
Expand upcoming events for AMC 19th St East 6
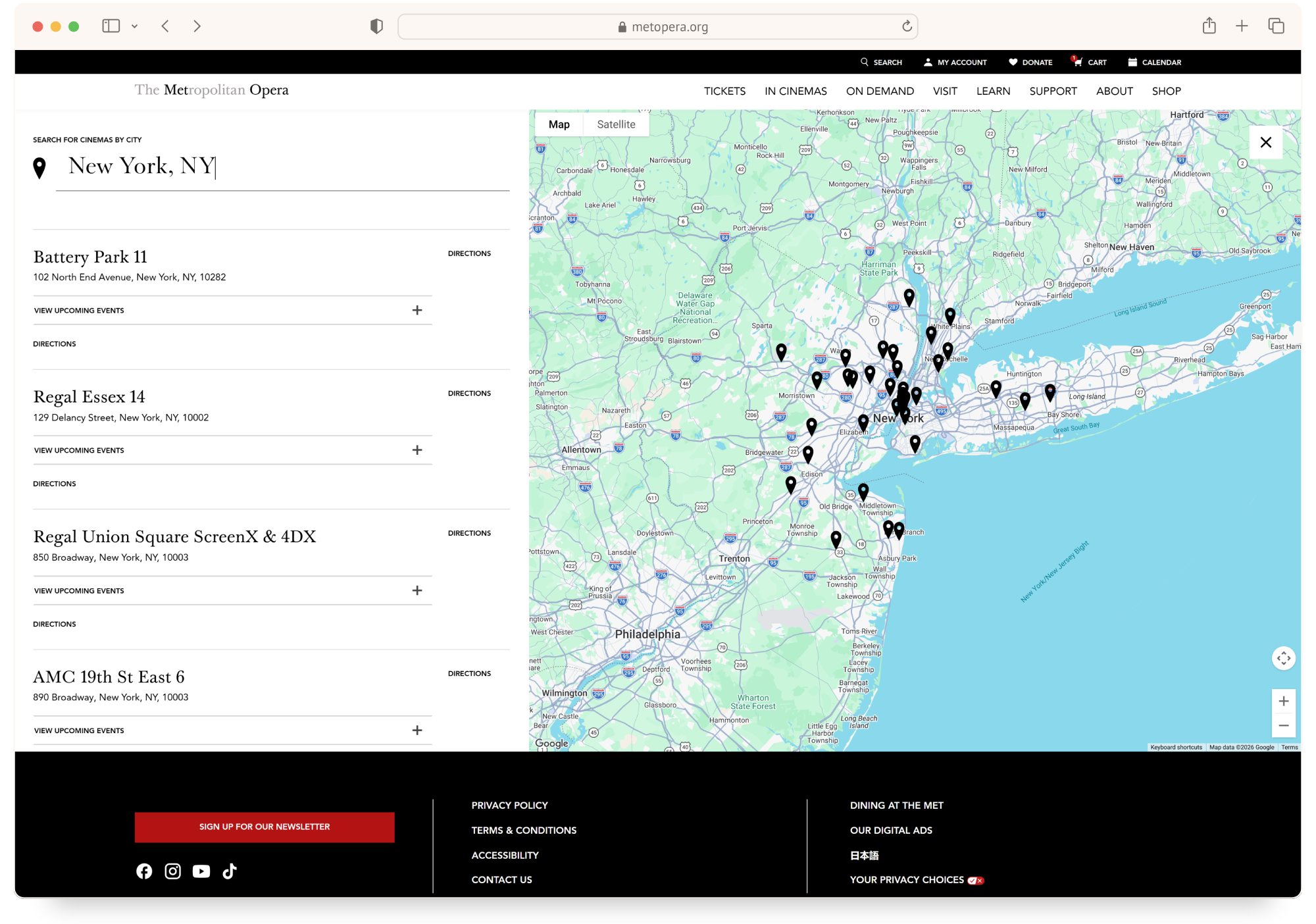233,731
